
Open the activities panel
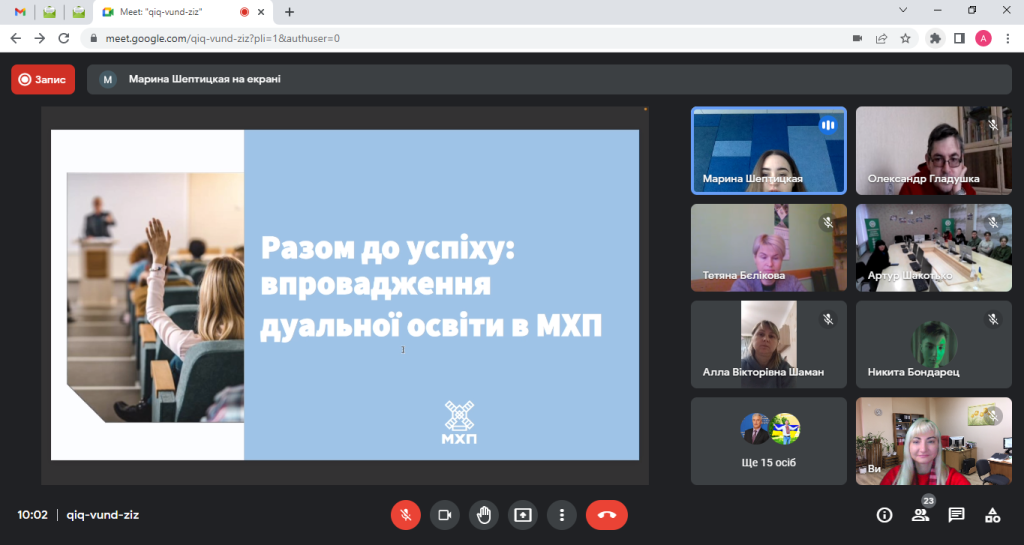tap(992, 515)
